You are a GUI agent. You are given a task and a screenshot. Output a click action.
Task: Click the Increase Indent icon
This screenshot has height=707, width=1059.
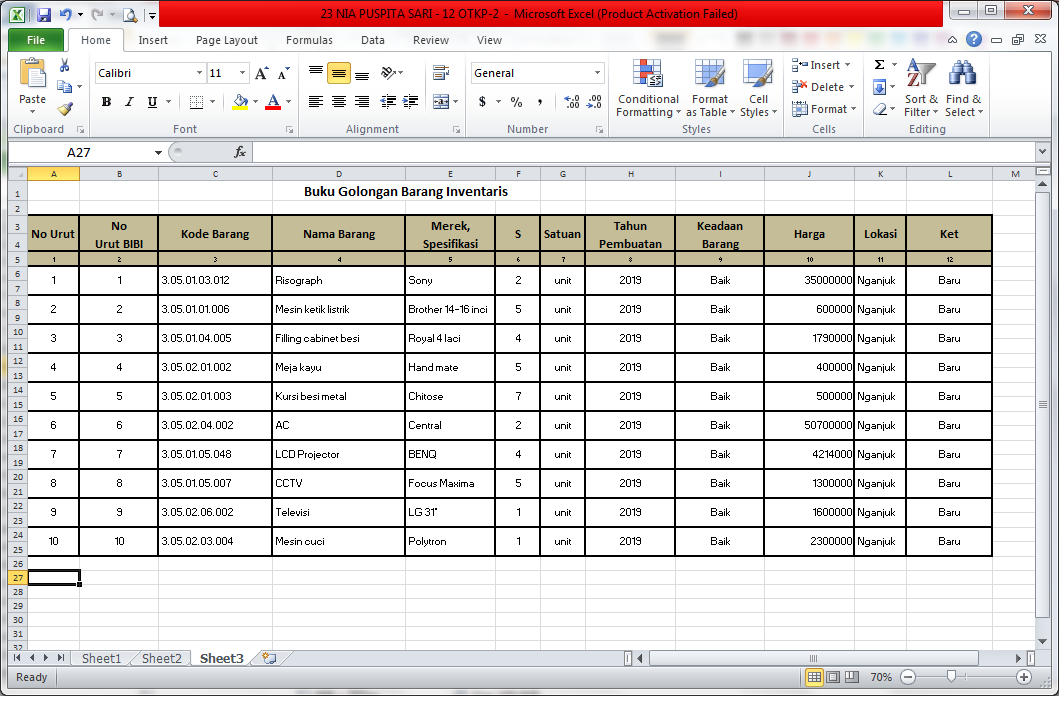click(410, 102)
